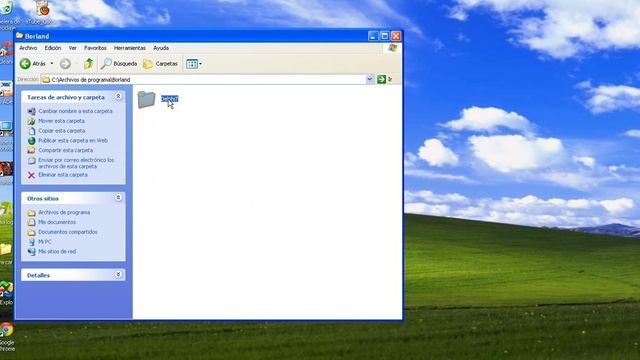Minimize the Borland window
Image resolution: width=640 pixels, height=360 pixels.
click(x=373, y=36)
